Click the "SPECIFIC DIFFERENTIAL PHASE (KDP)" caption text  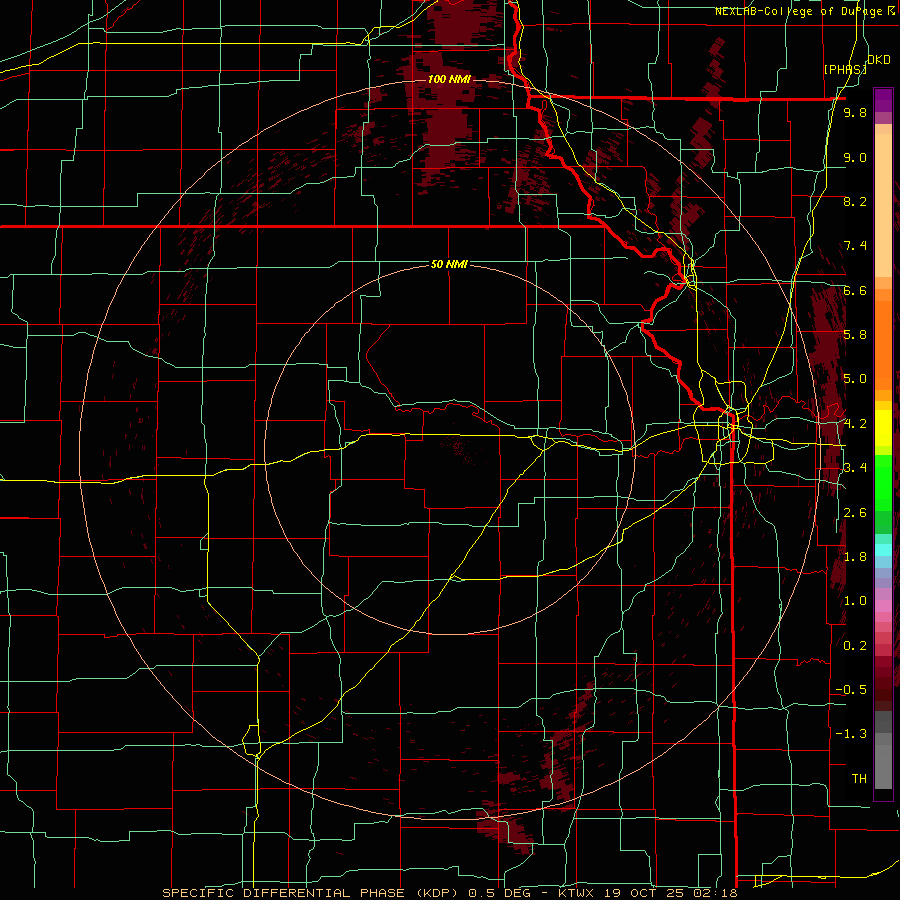[x=312, y=893]
